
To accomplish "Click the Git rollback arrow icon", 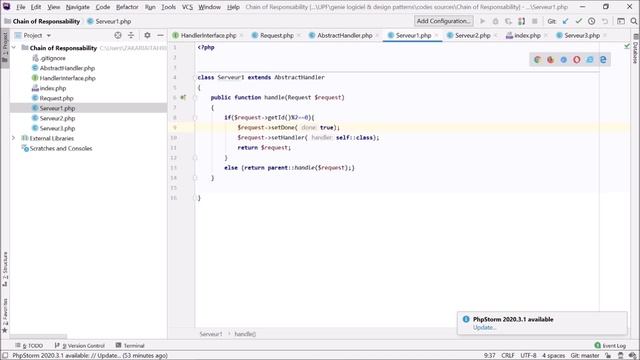I will 604,21.
